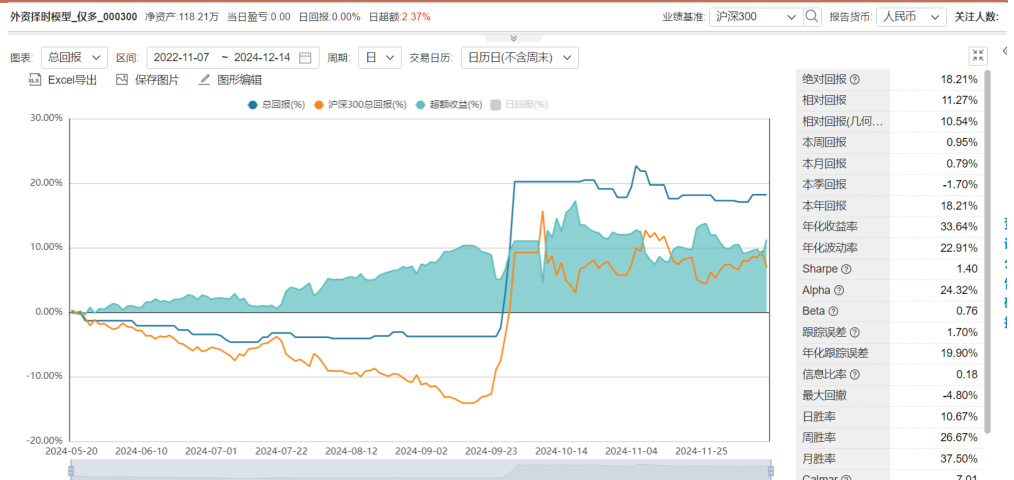Image resolution: width=1014 pixels, height=480 pixels.
Task: Toggle the 沪深300总回报(%) legend series
Action: [x=360, y=104]
